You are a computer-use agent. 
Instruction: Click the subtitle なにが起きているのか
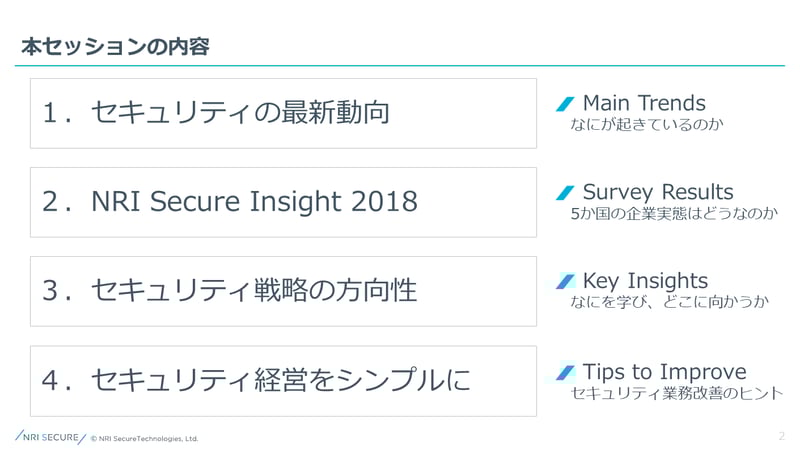tap(647, 124)
